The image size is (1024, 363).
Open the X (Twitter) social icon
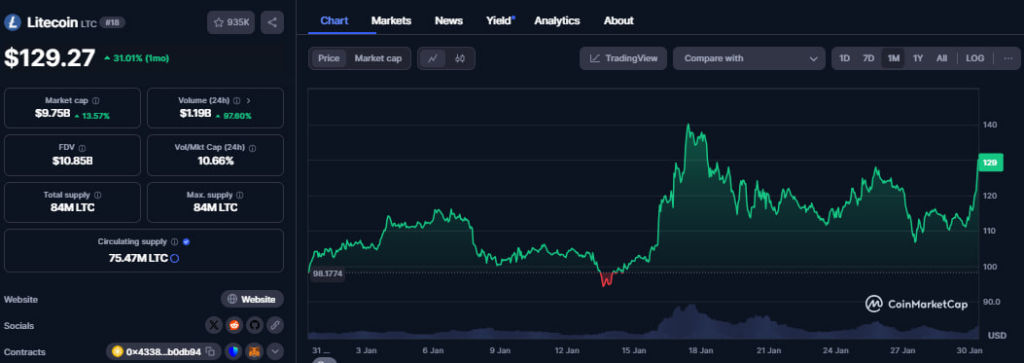214,325
